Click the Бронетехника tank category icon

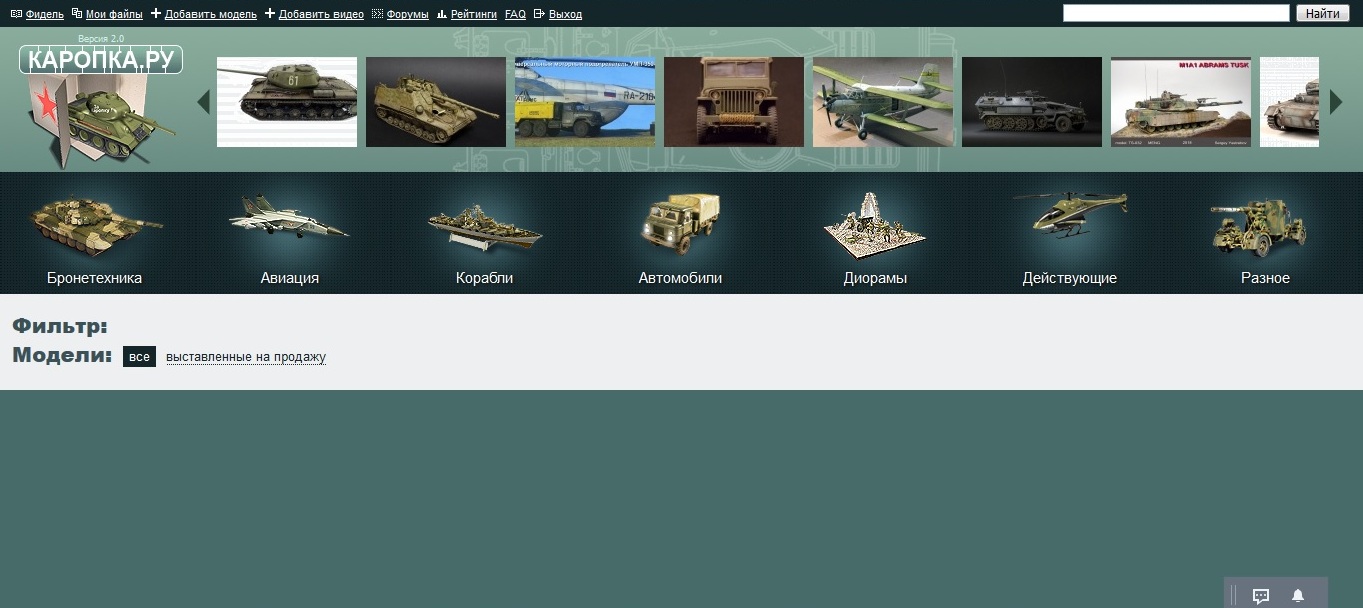94,225
